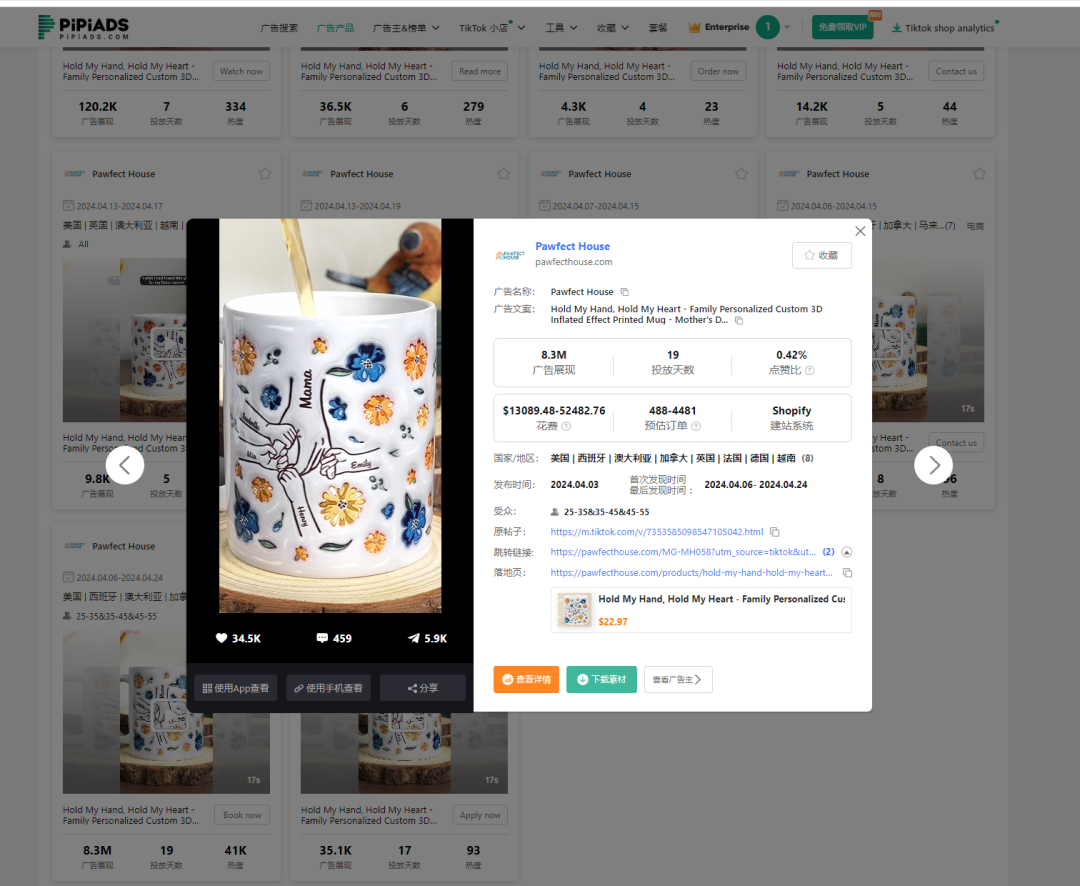Expand the redirect links list arrow

point(847,552)
